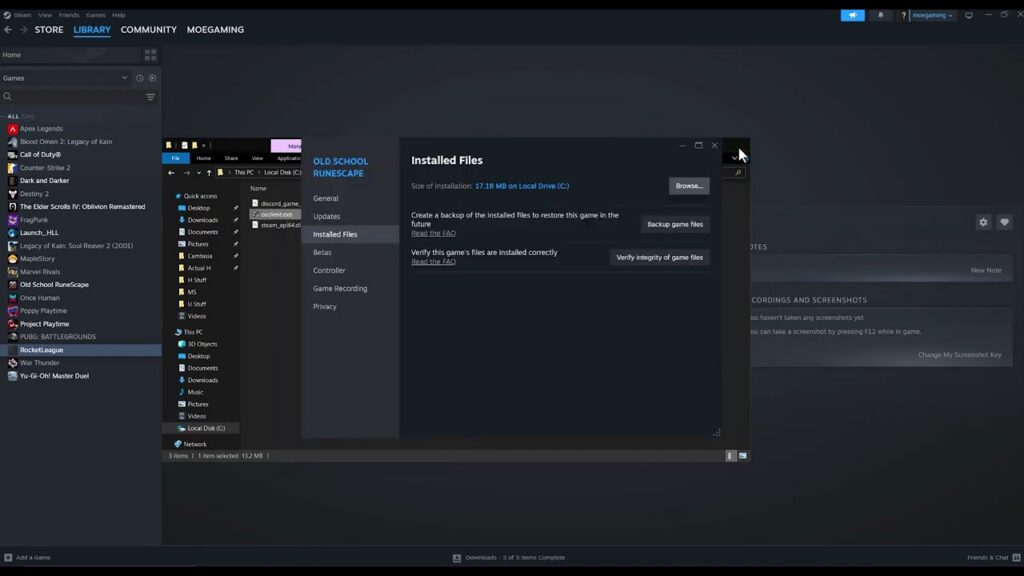
Task: Open Local Disk (C:) in Explorer tree
Action: [202, 428]
